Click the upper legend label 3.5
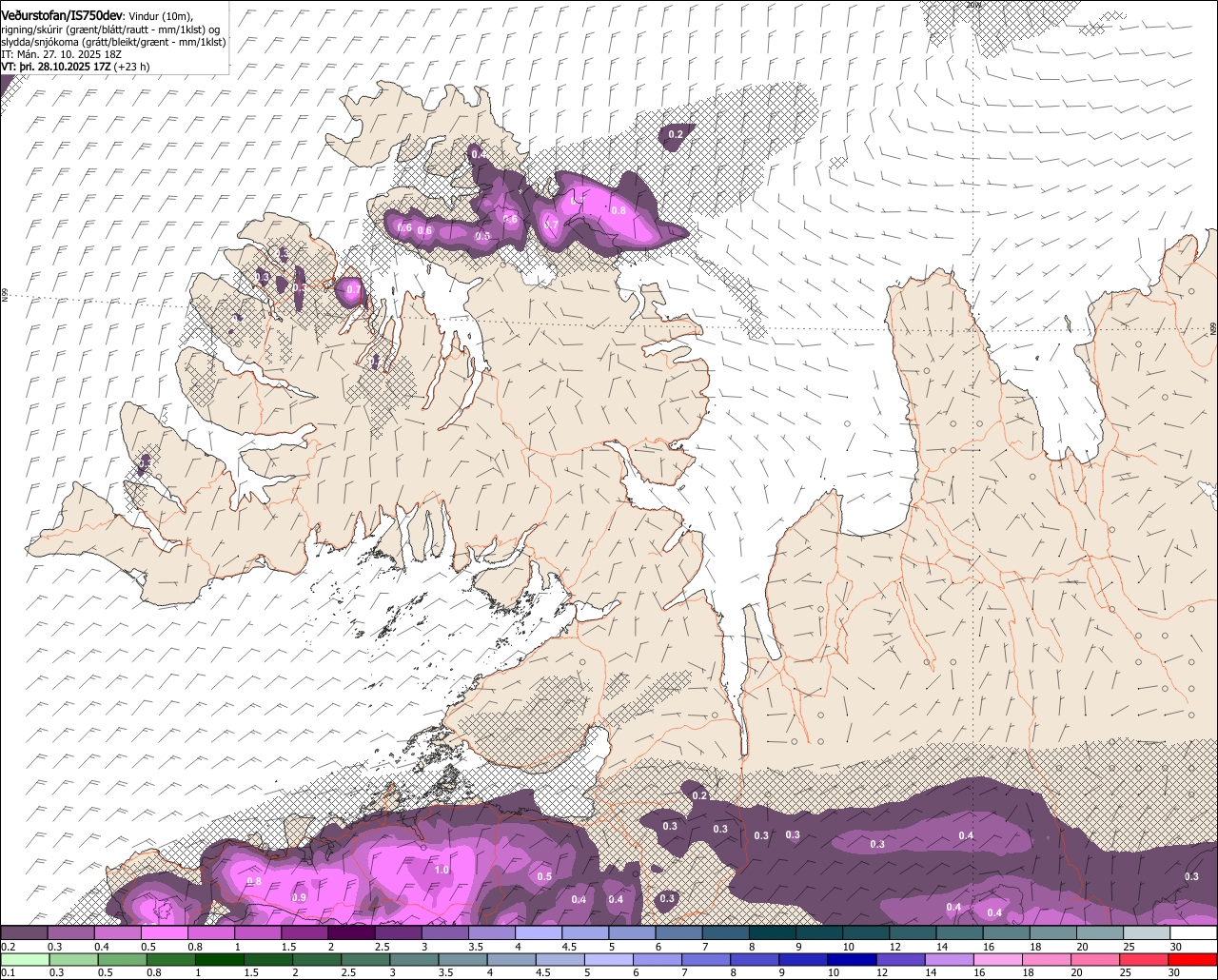The width and height of the screenshot is (1218, 980). [476, 947]
